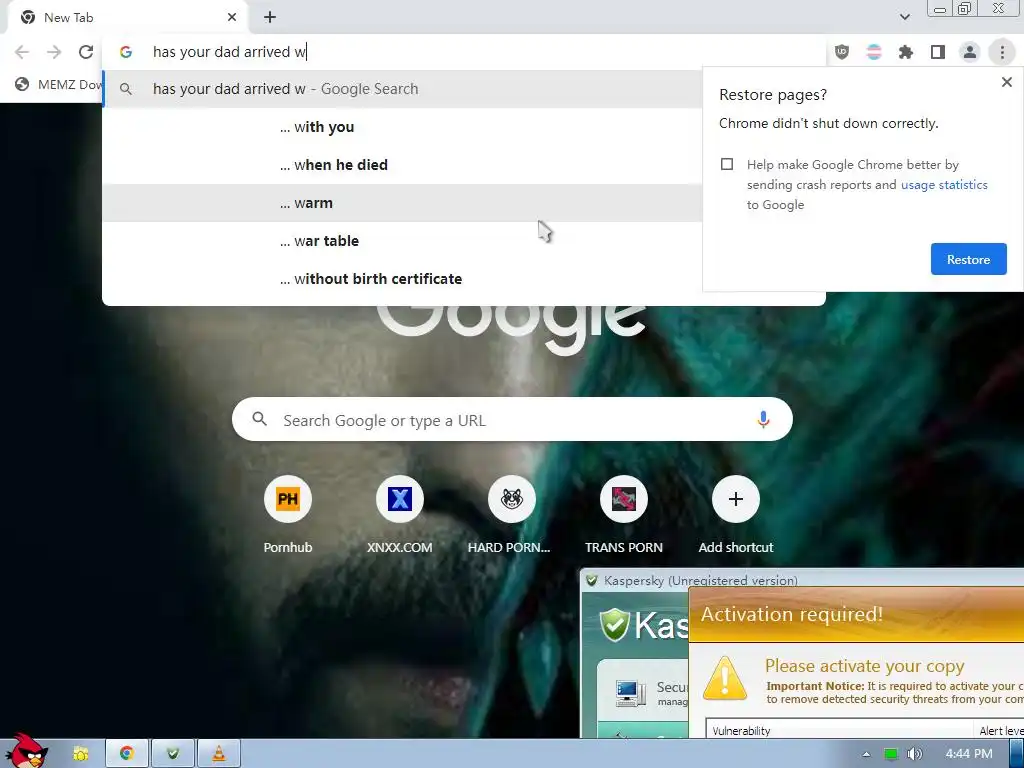Viewport: 1024px width, 768px height.
Task: Click the browser forward arrow
Action: tap(54, 52)
